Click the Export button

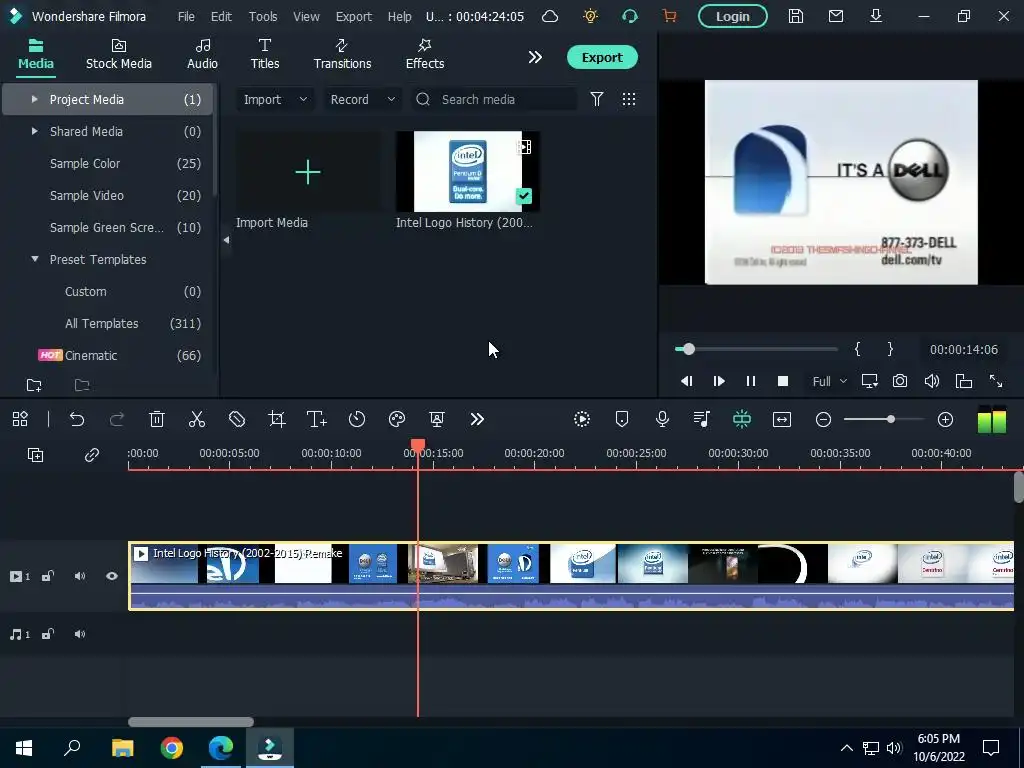pos(601,57)
